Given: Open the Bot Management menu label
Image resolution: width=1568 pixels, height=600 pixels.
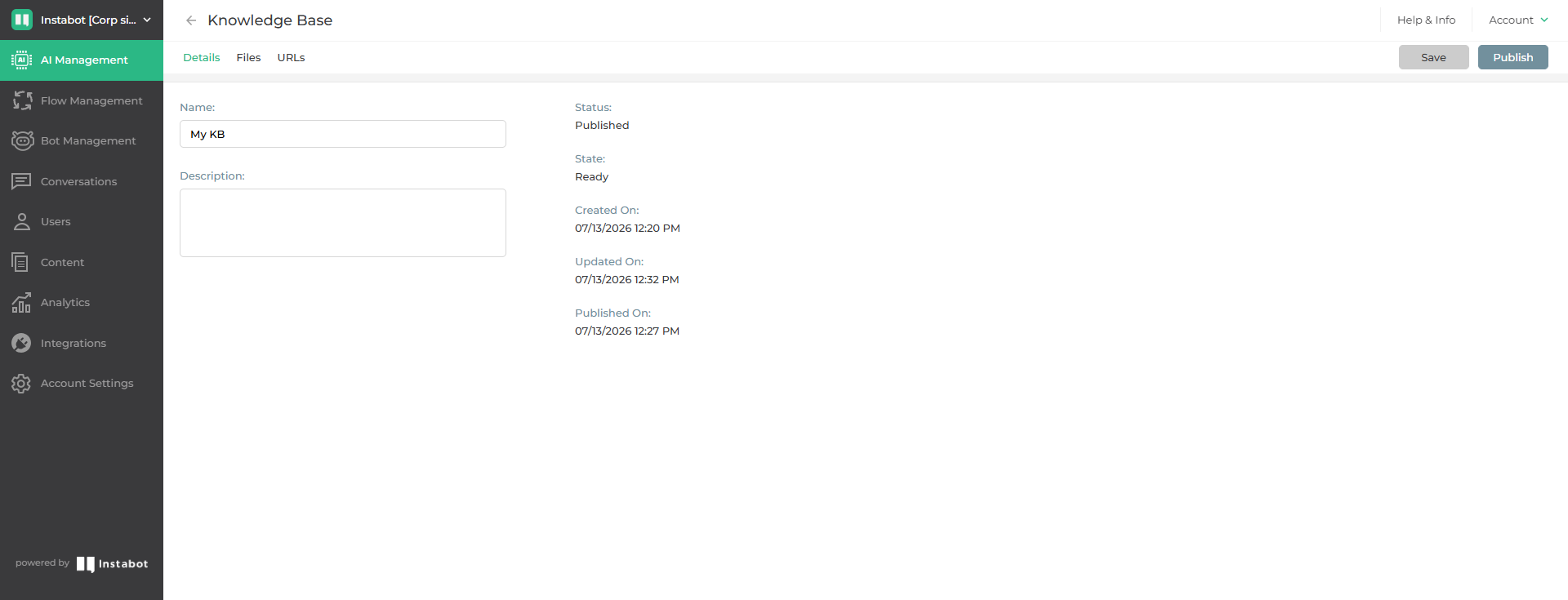Looking at the screenshot, I should point(88,140).
